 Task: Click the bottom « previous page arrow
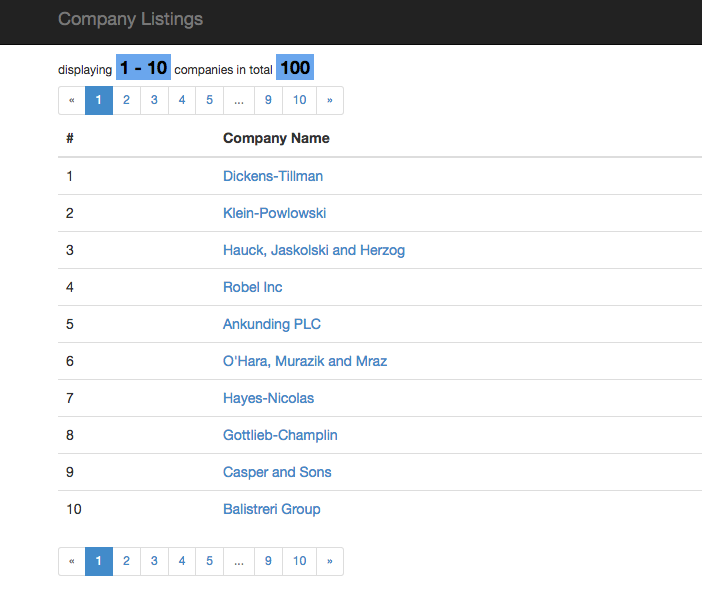(72, 561)
